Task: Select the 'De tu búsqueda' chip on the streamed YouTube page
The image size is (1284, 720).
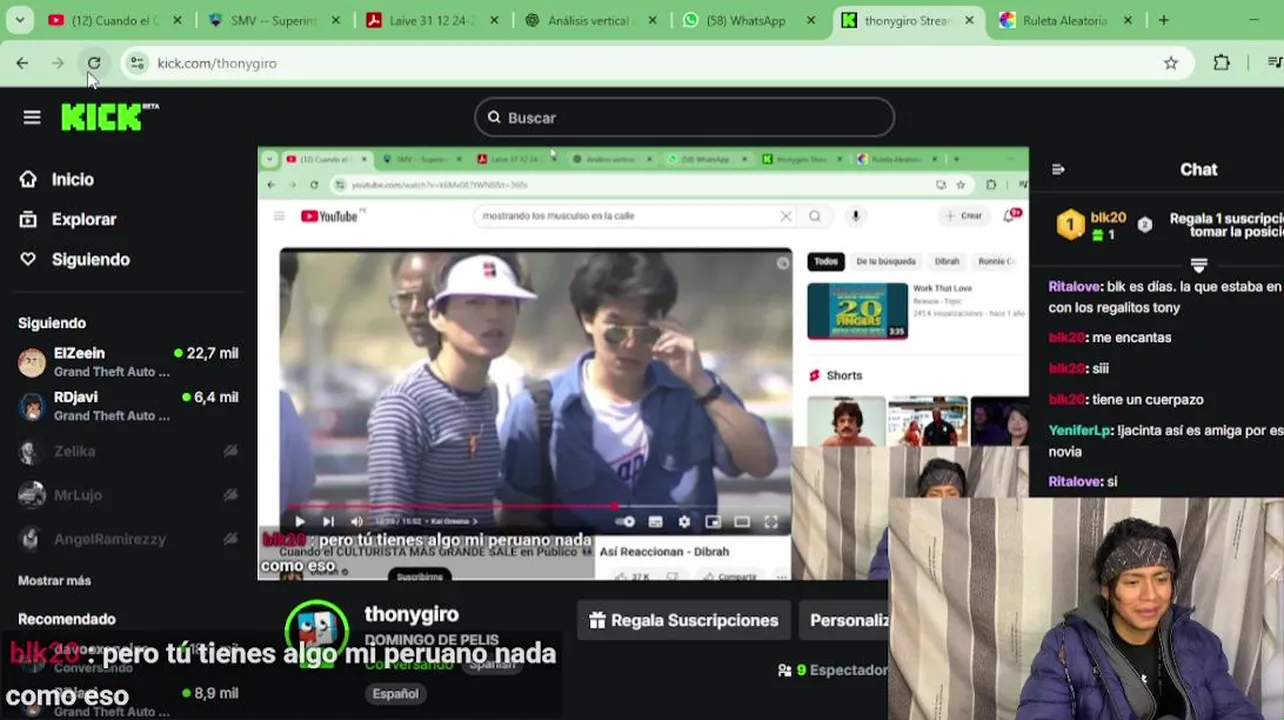Action: [x=886, y=261]
